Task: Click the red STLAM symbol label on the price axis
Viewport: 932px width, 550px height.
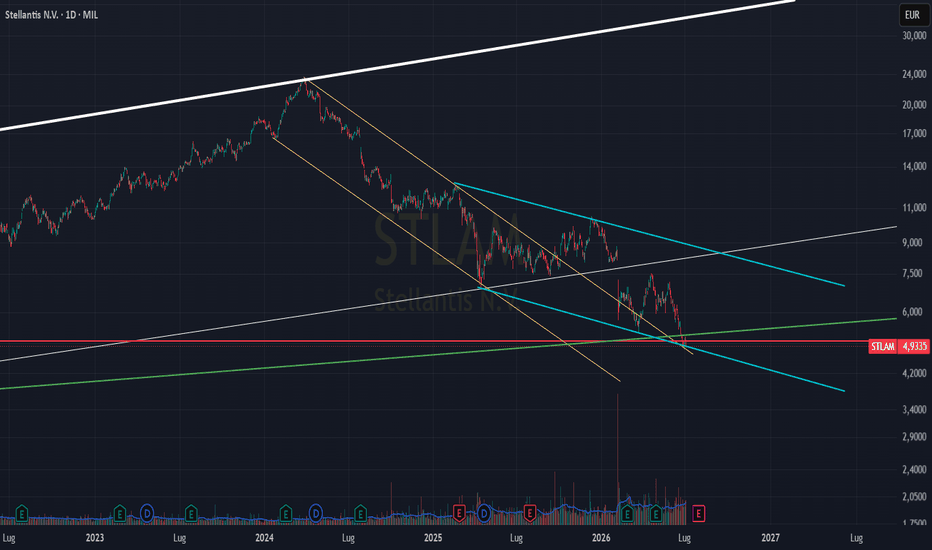Action: pyautogui.click(x=882, y=346)
